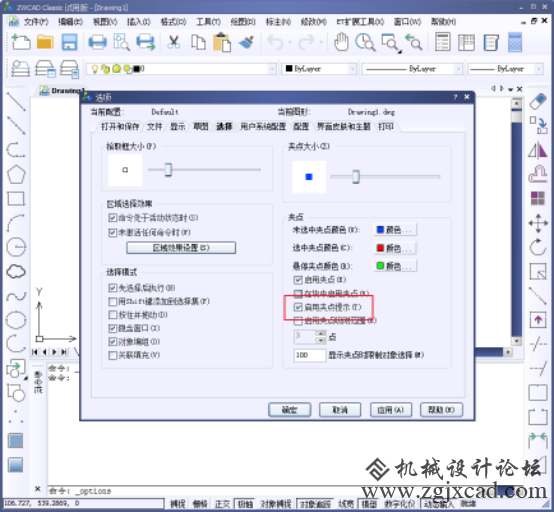This screenshot has height=512, width=554.
Task: Switch to the 打印 tab
Action: pyautogui.click(x=386, y=126)
